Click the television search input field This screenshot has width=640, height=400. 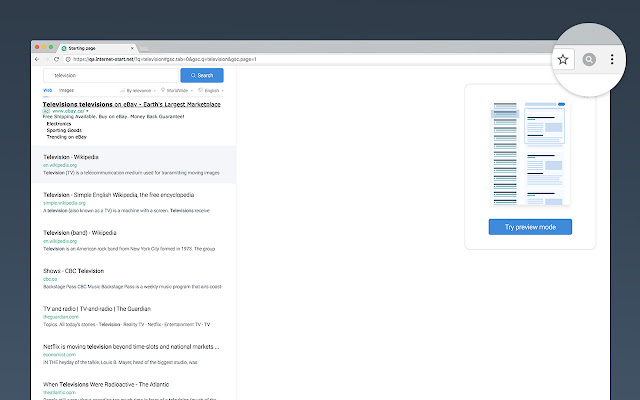(x=110, y=75)
